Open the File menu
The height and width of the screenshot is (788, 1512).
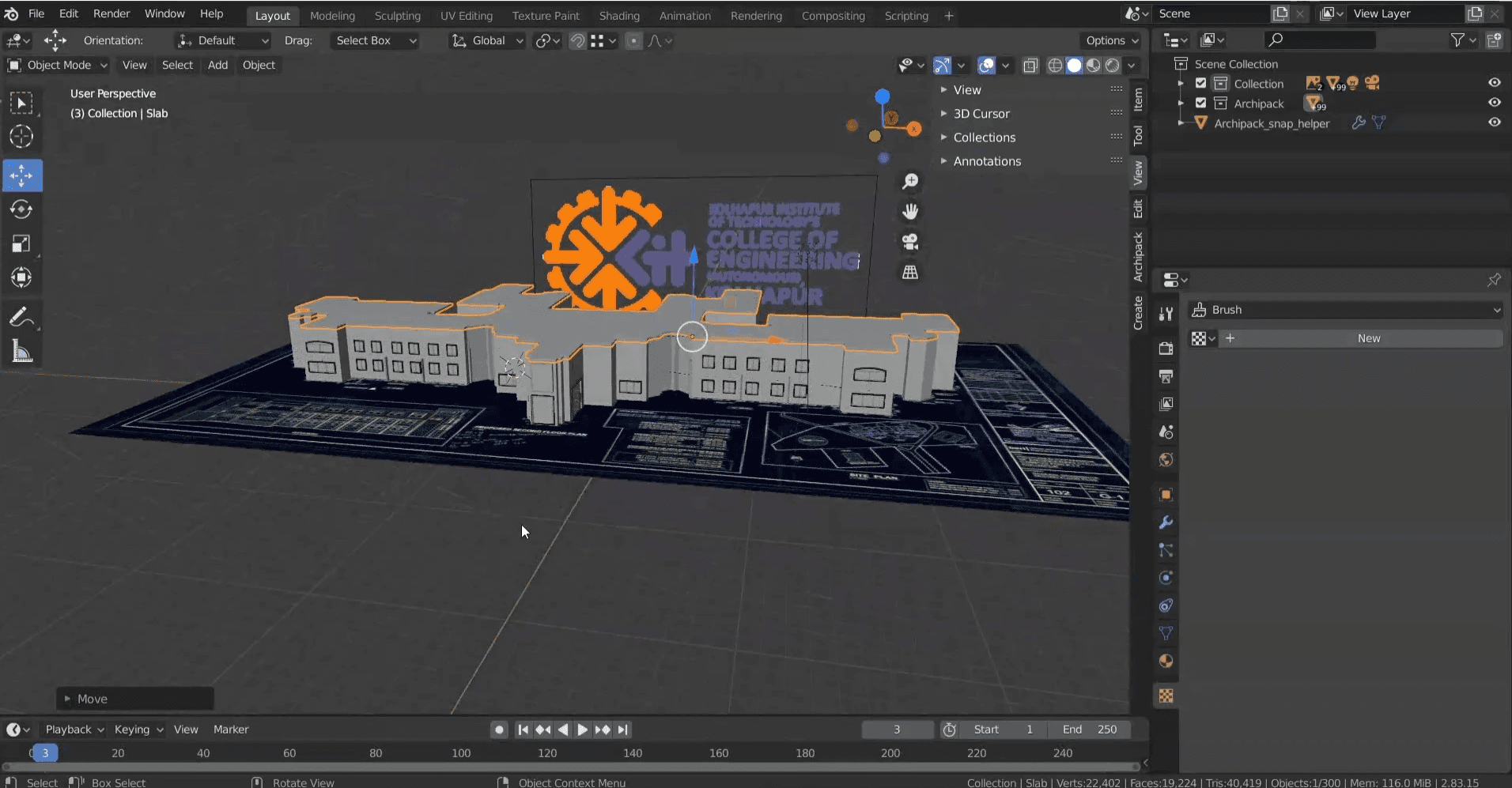coord(36,13)
